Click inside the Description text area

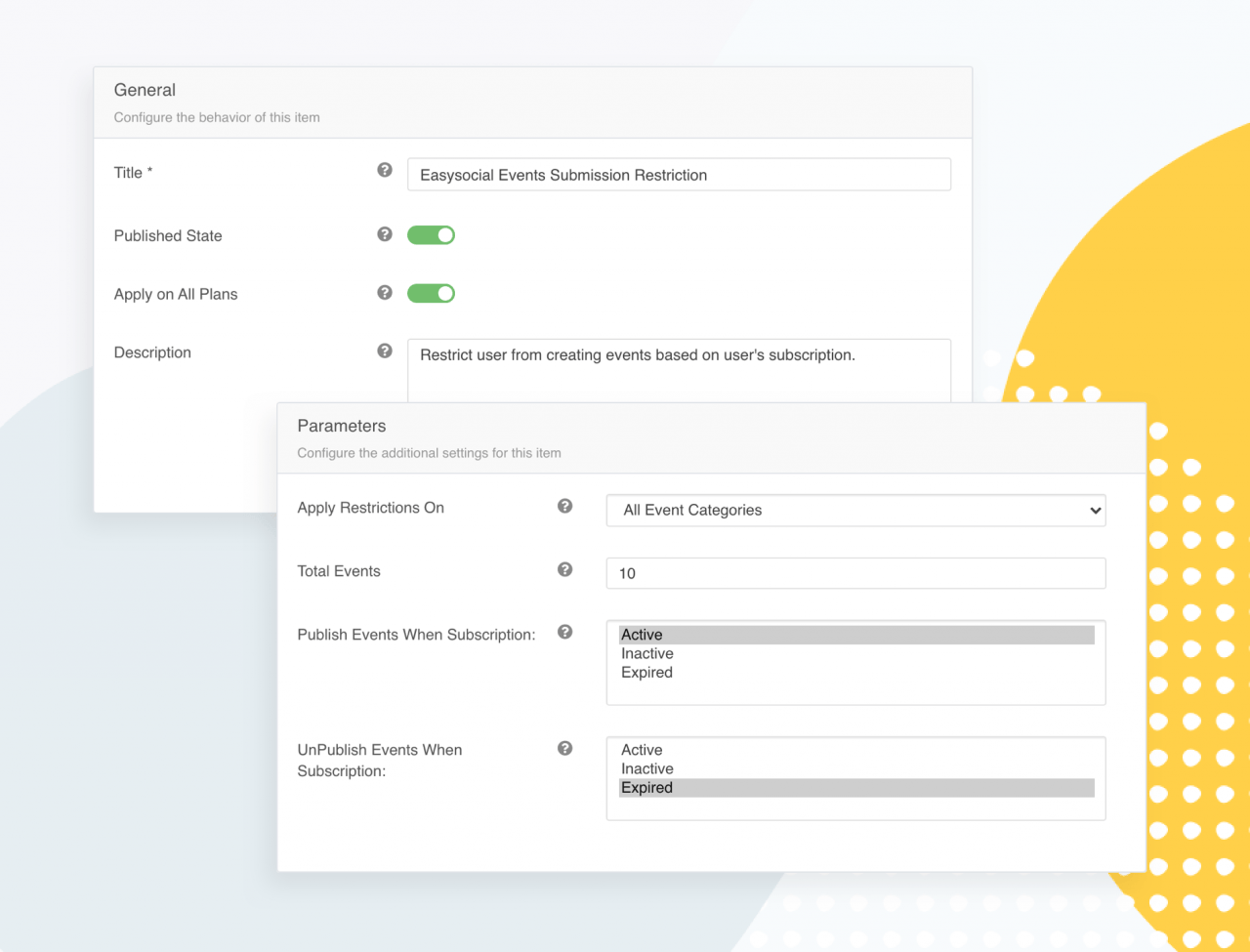[x=679, y=371]
